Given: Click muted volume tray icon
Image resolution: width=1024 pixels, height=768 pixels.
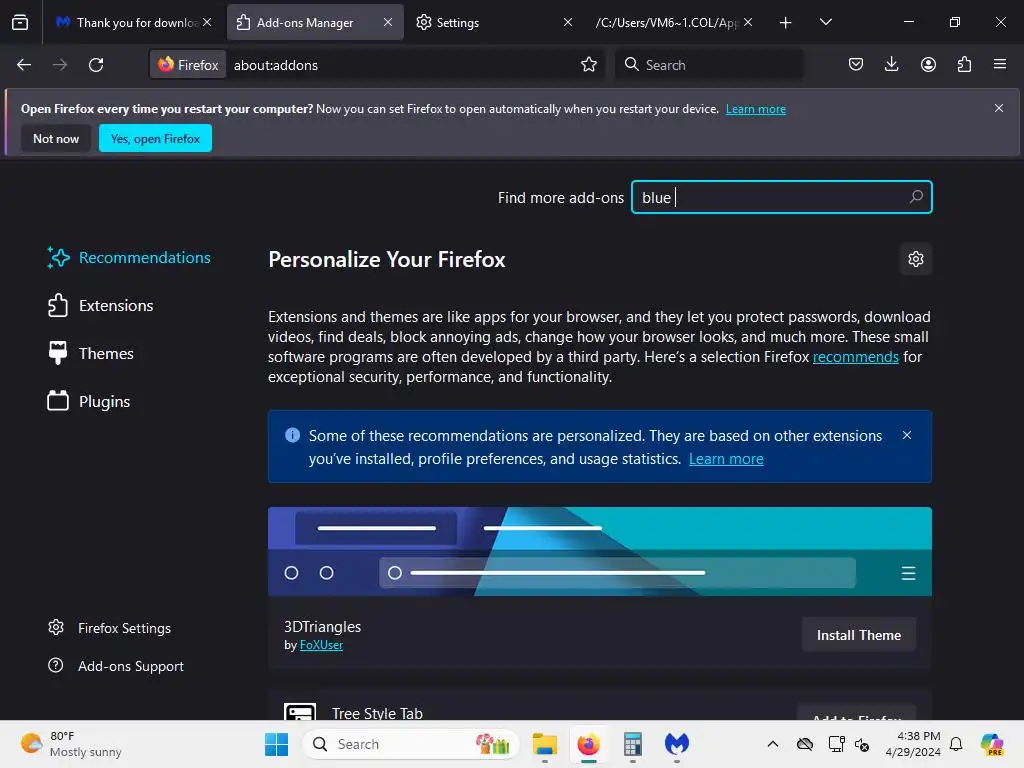Looking at the screenshot, I should point(862,744).
